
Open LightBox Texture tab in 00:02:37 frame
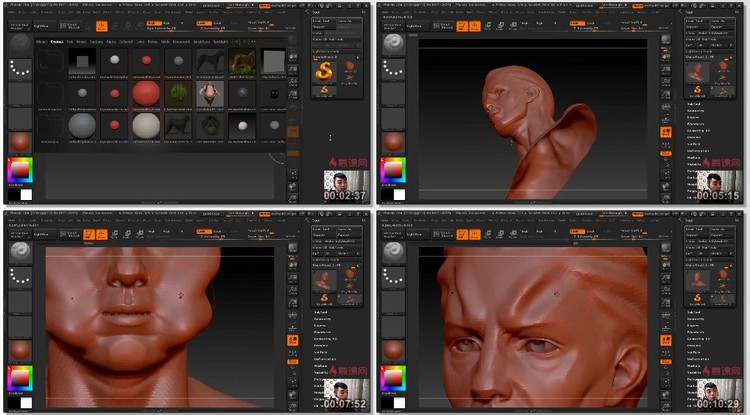97,42
